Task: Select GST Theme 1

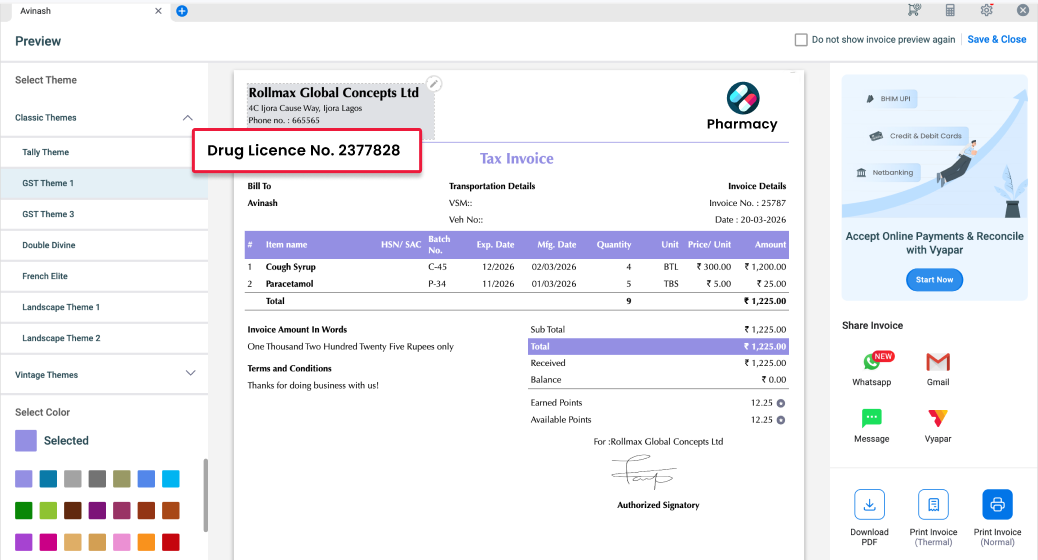Action: (x=104, y=183)
